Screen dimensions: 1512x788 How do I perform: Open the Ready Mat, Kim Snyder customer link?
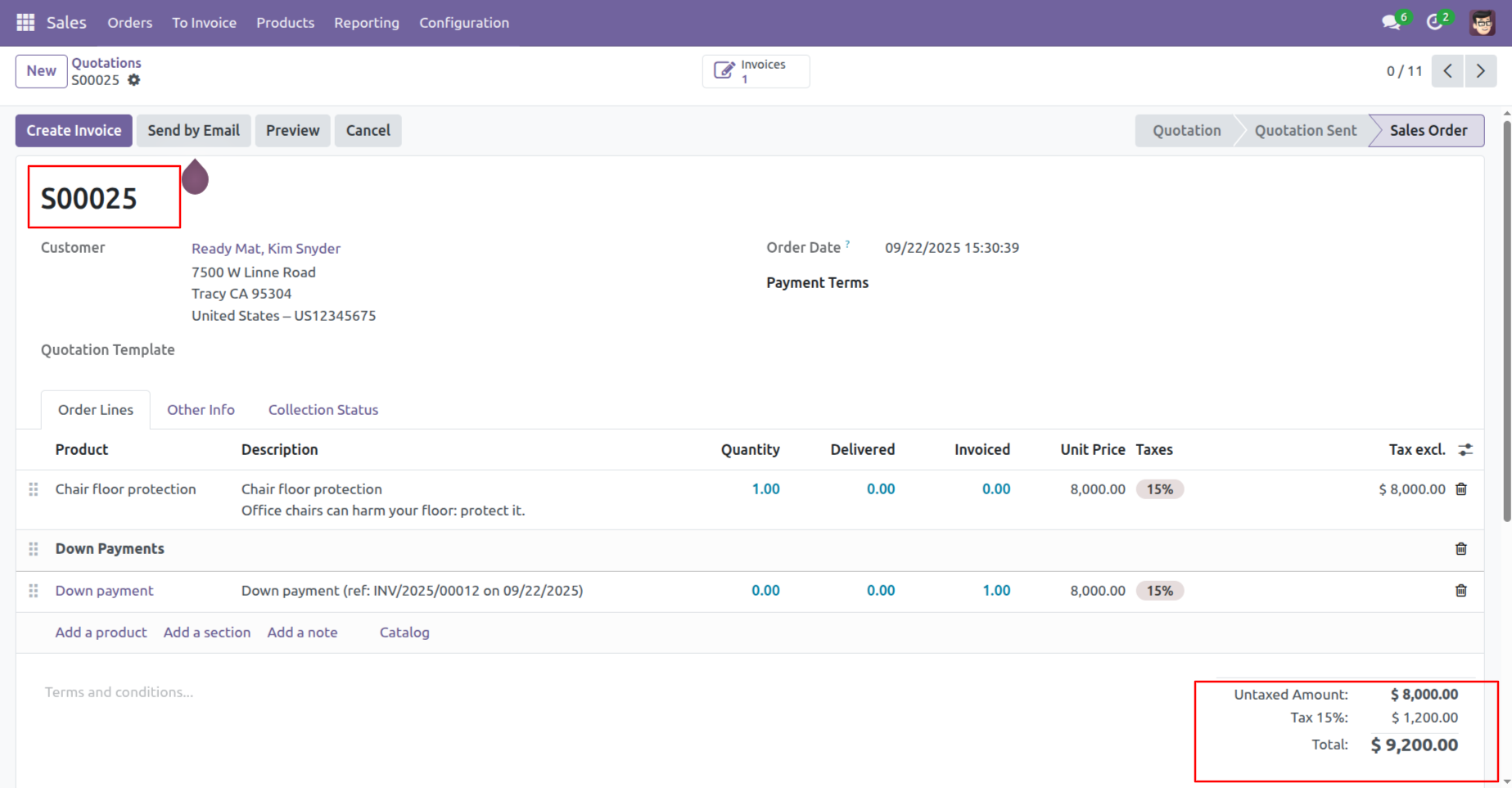coord(265,249)
